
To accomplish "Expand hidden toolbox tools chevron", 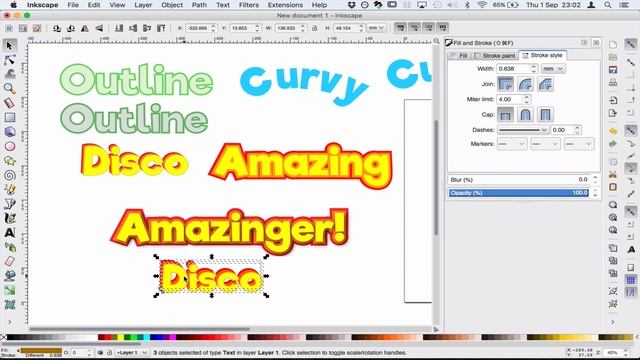I will point(10,322).
